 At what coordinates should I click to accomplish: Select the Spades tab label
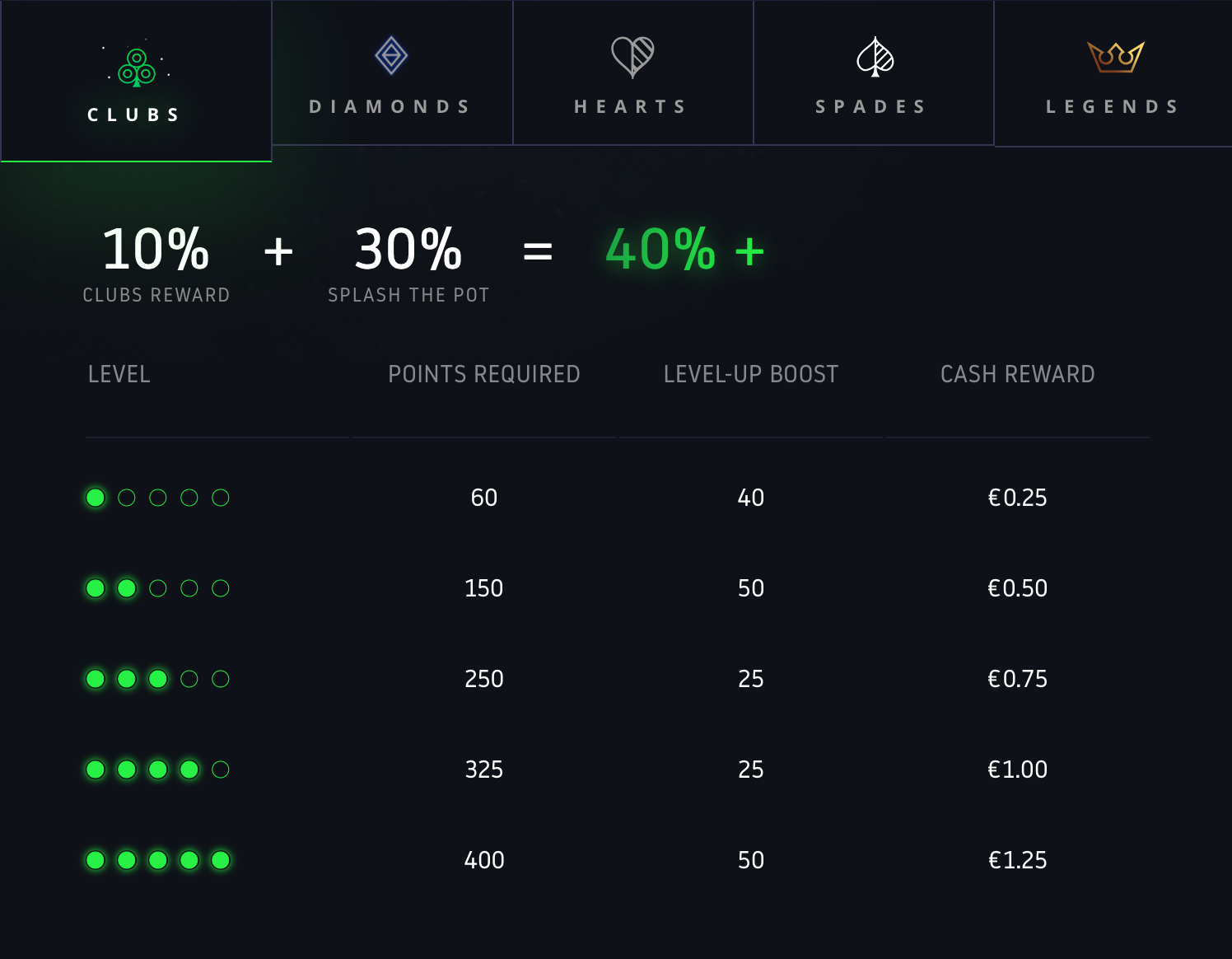tap(872, 107)
